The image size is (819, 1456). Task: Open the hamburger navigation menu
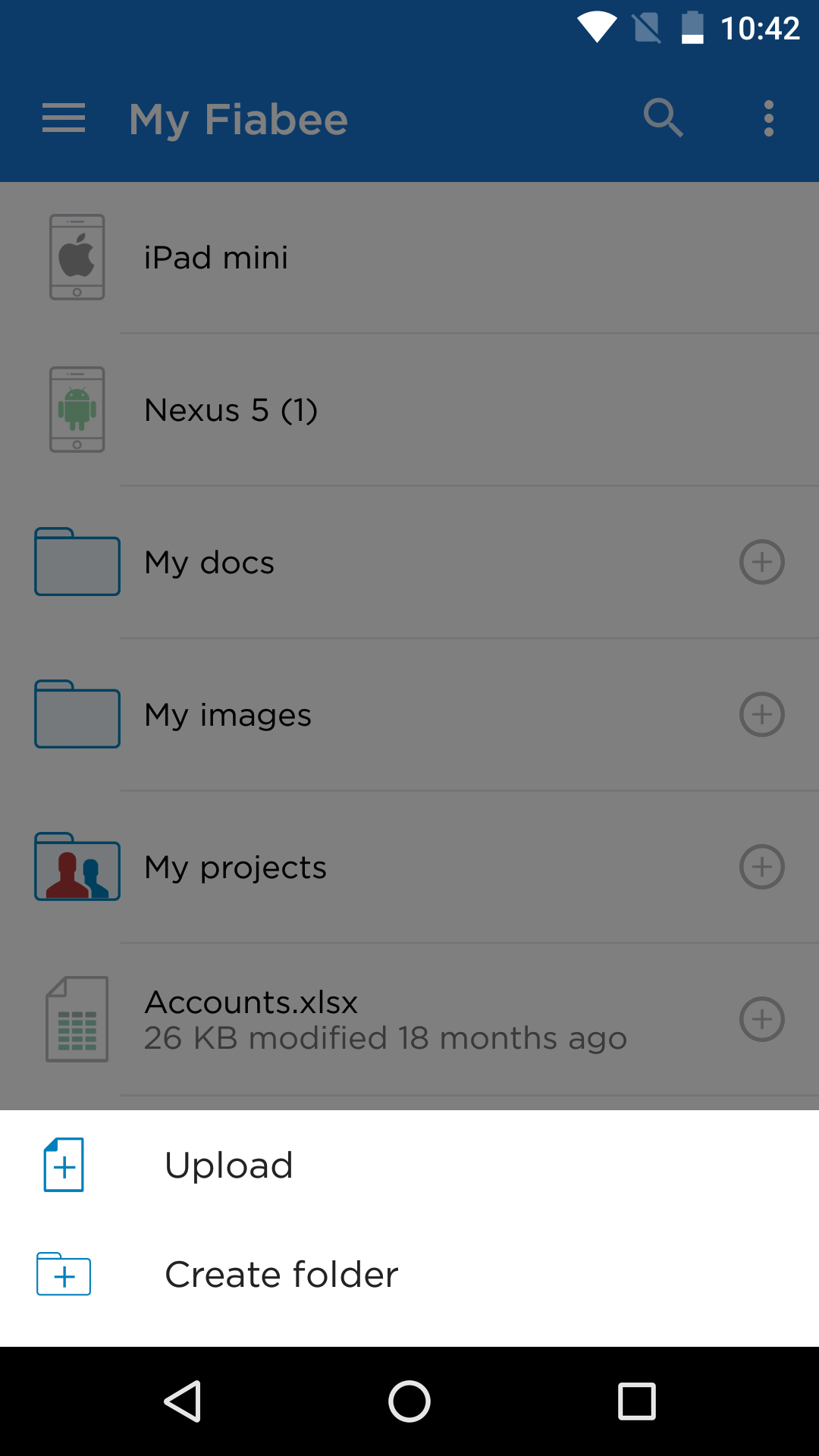[x=64, y=118]
